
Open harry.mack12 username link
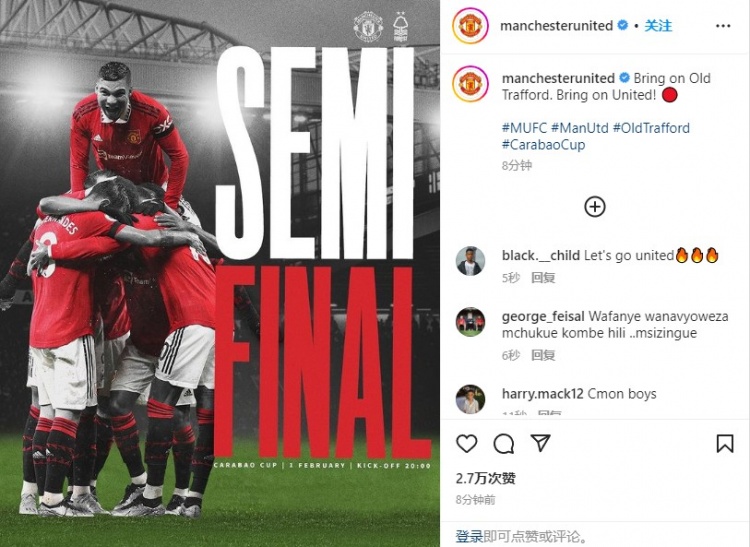542,394
